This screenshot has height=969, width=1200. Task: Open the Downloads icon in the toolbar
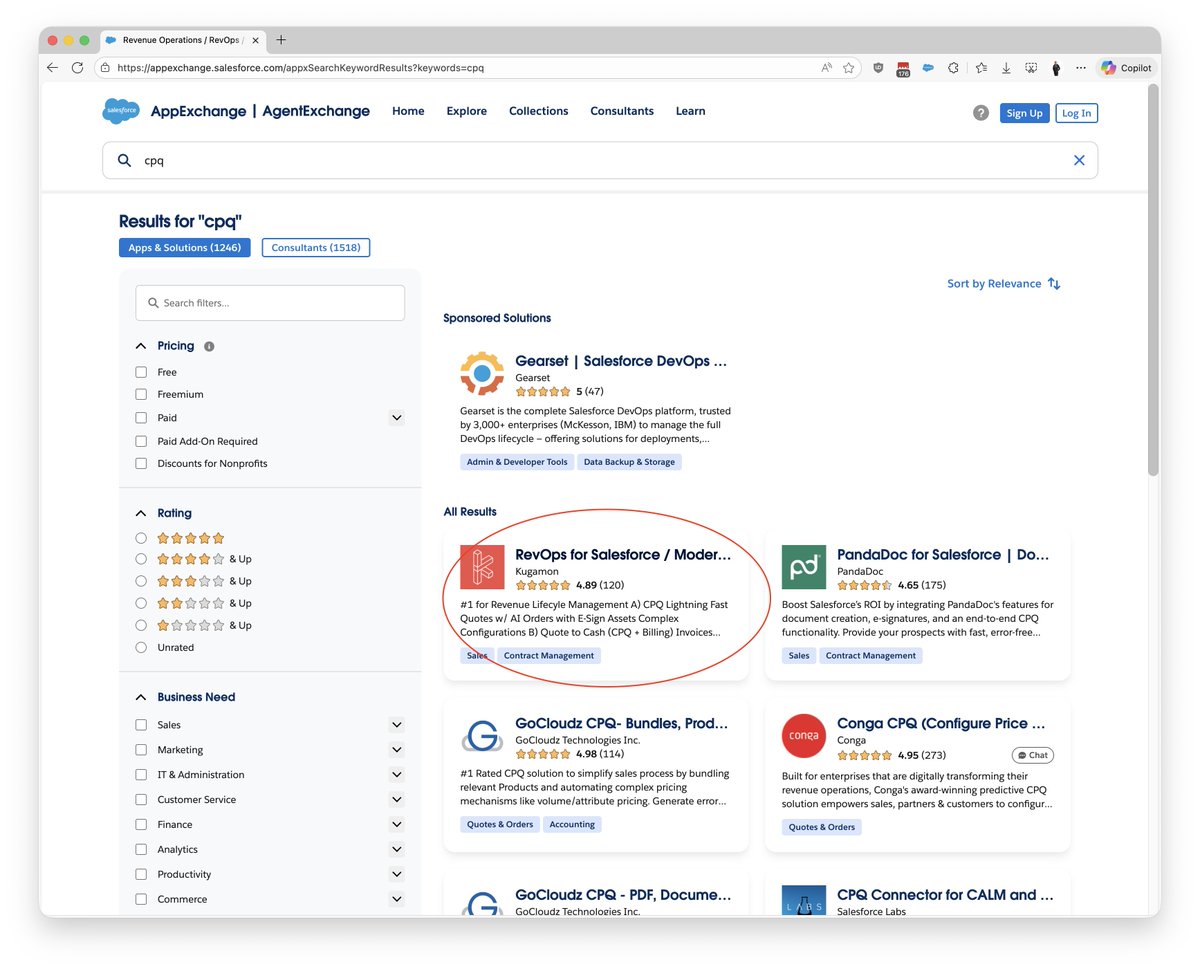point(1006,68)
